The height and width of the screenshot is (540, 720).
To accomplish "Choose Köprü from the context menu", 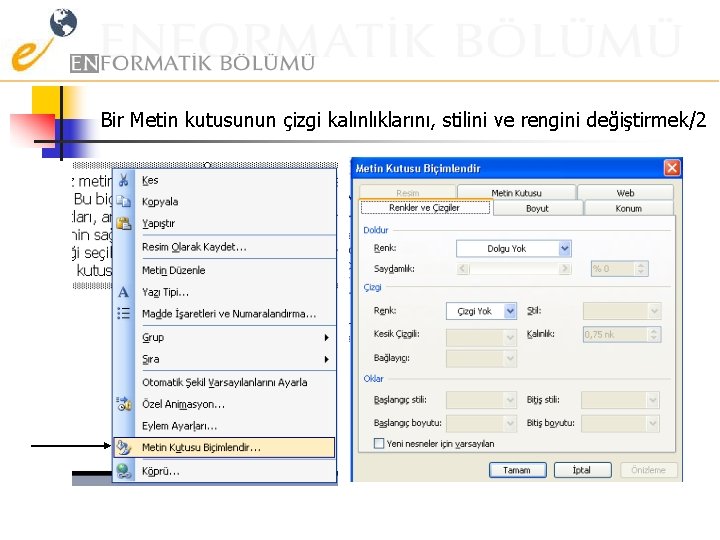I will pos(225,471).
